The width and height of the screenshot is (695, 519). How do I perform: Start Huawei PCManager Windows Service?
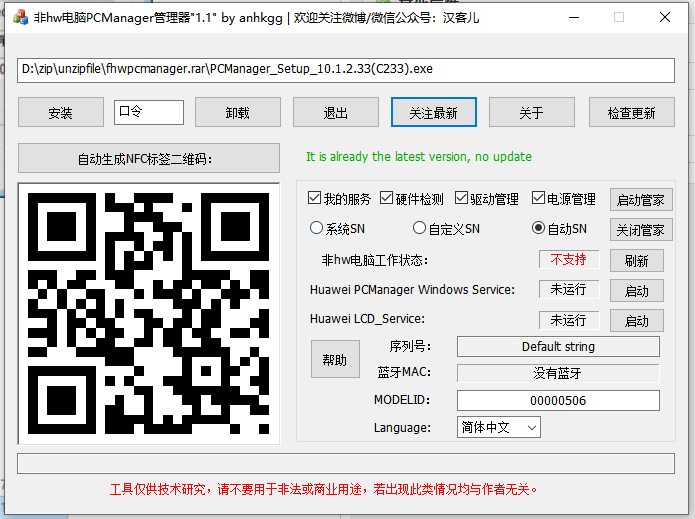[x=636, y=291]
